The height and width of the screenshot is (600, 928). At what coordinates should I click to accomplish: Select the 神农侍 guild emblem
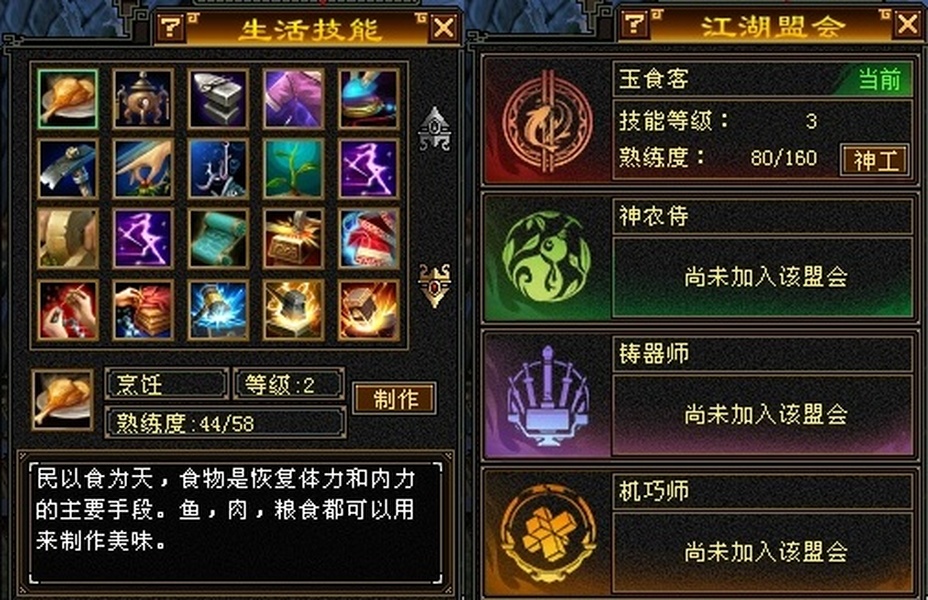click(x=546, y=258)
